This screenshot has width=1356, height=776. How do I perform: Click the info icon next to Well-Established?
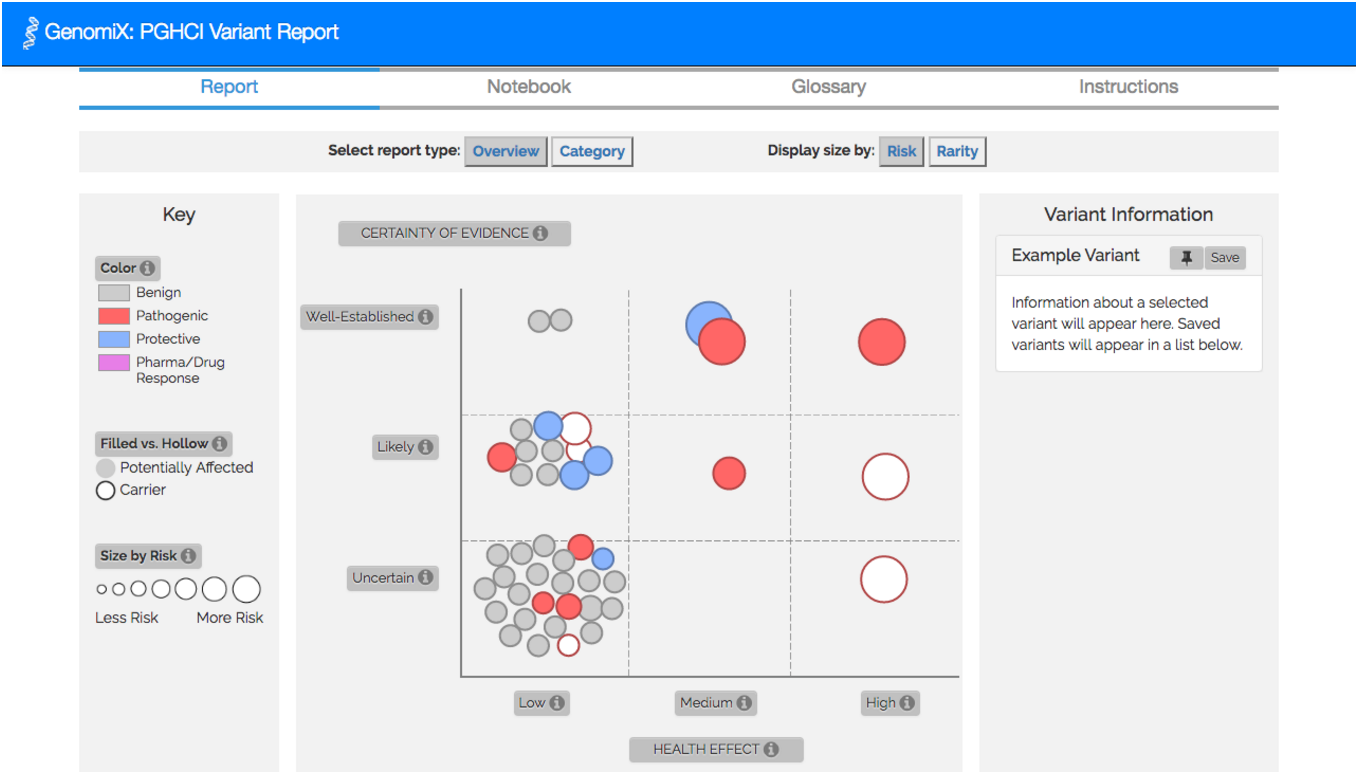click(425, 317)
